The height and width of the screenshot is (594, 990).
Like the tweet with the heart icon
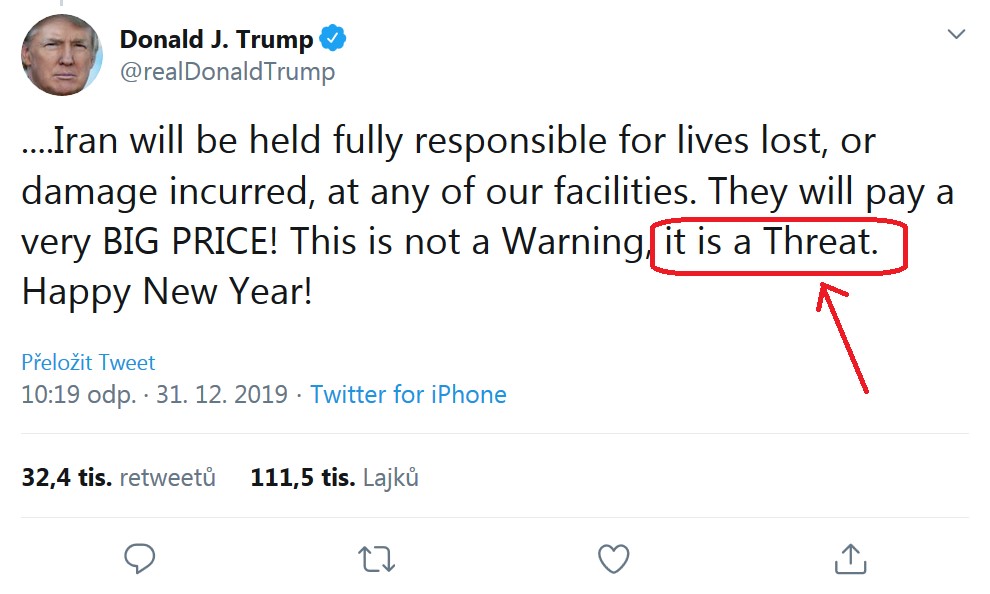pos(613,558)
